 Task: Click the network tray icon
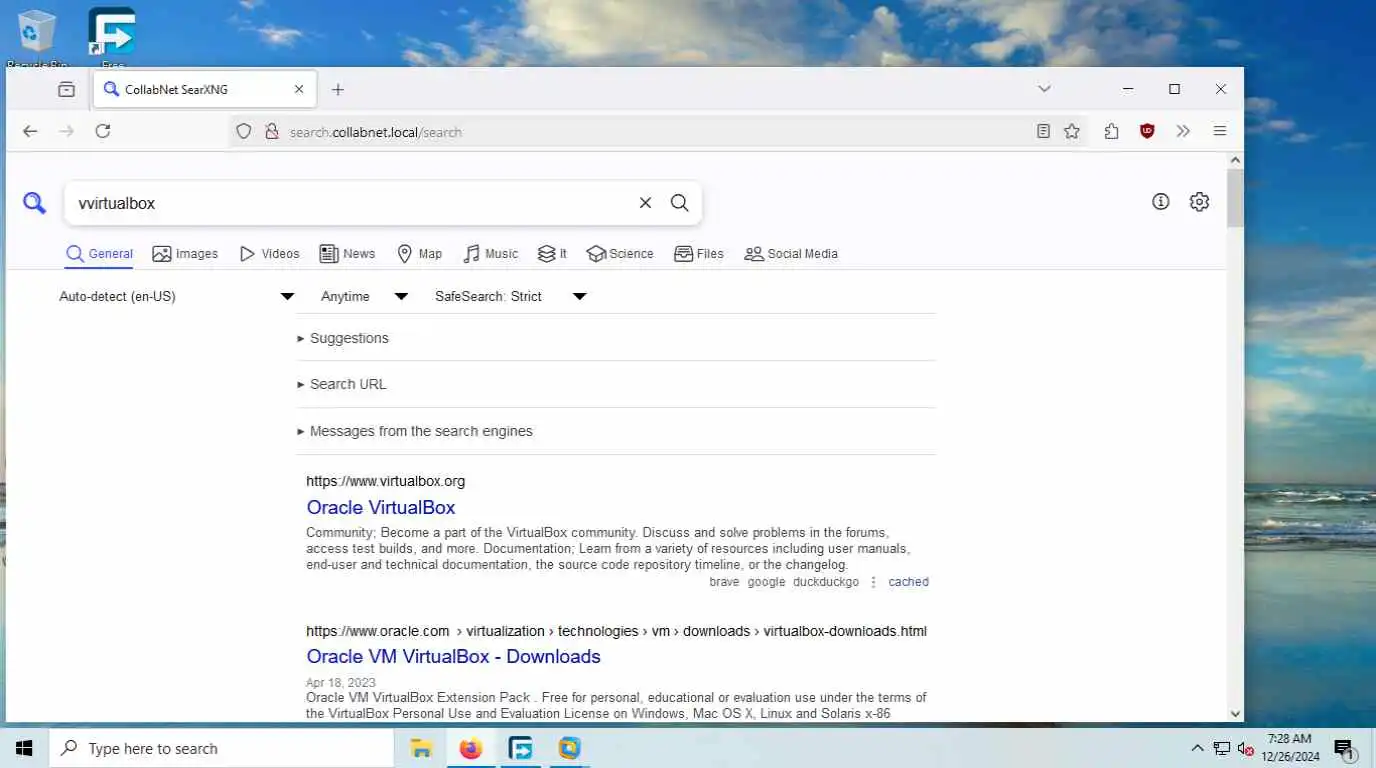pos(1221,748)
